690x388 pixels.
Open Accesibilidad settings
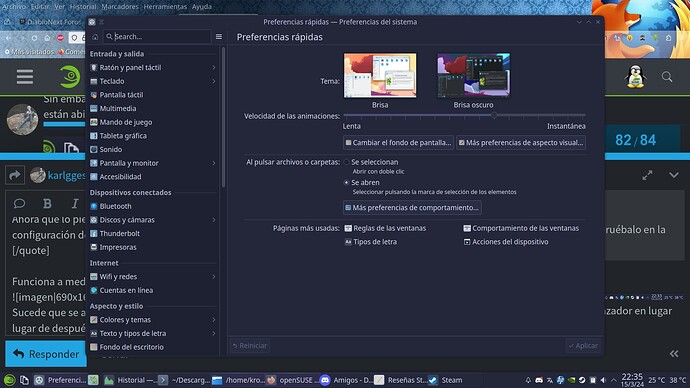tap(153, 176)
